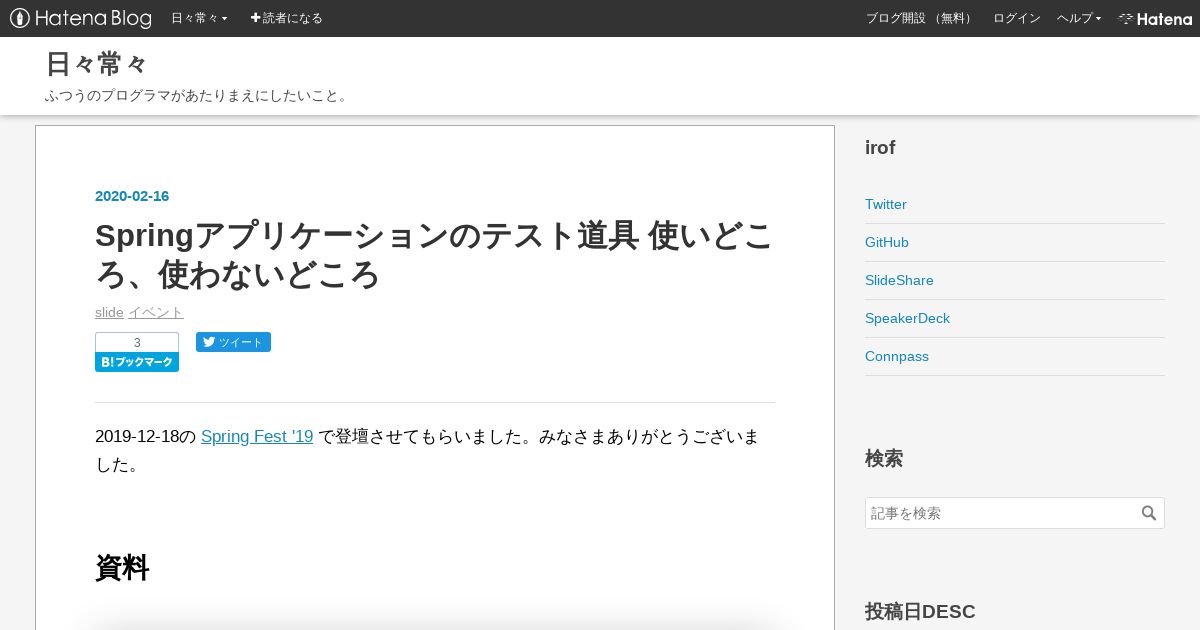This screenshot has width=1200, height=630.
Task: Open the Spring Fest '19 link
Action: pos(257,436)
